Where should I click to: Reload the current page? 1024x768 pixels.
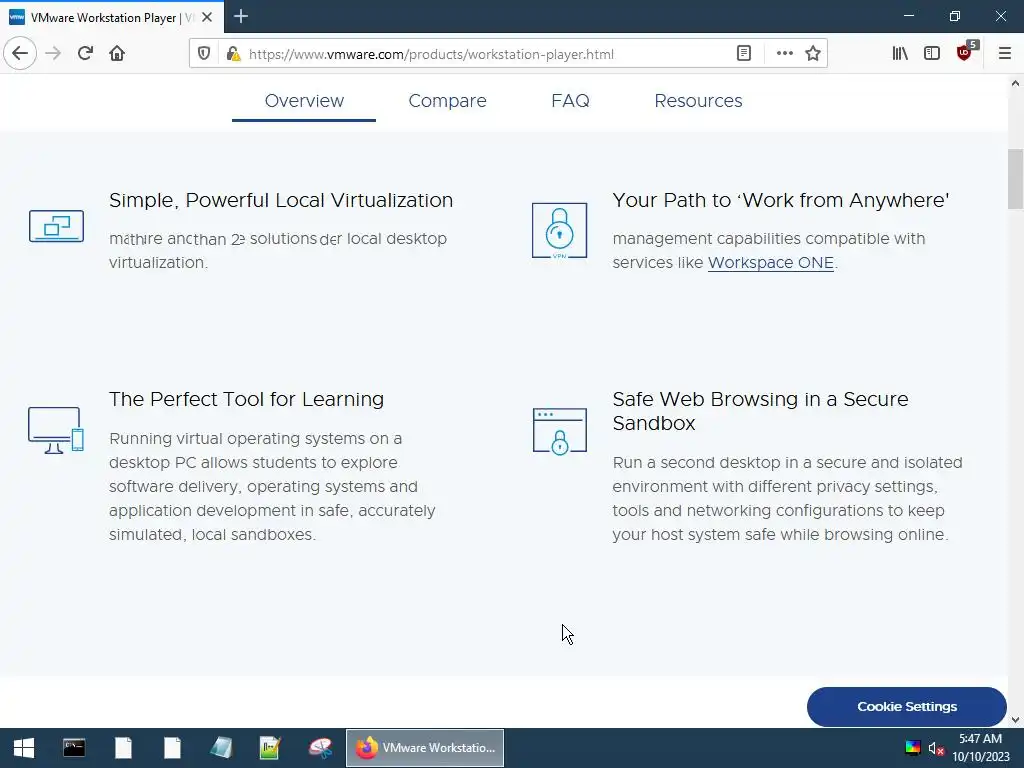click(85, 54)
